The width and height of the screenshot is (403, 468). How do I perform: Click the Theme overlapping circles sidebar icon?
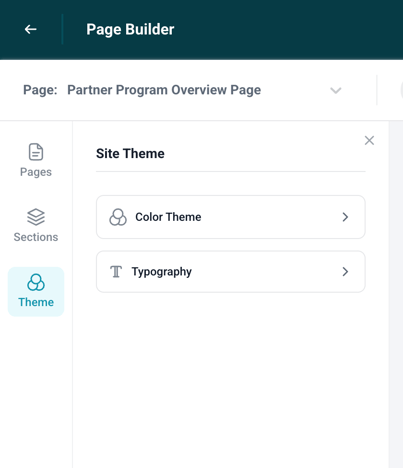(36, 282)
